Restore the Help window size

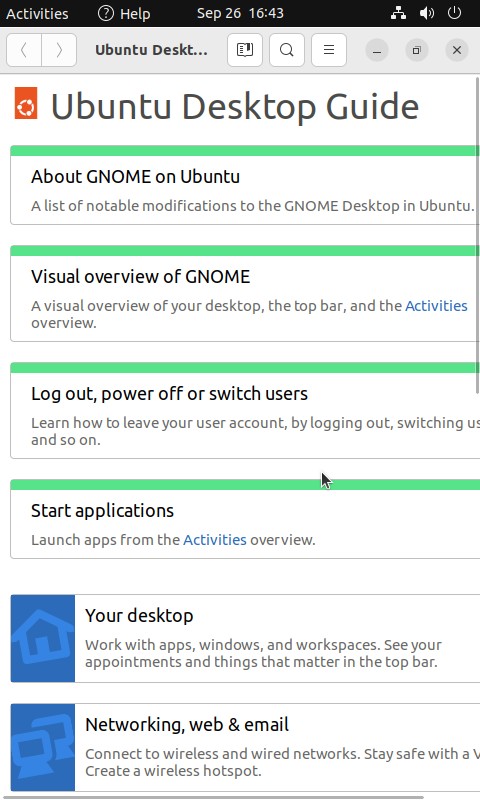[417, 50]
